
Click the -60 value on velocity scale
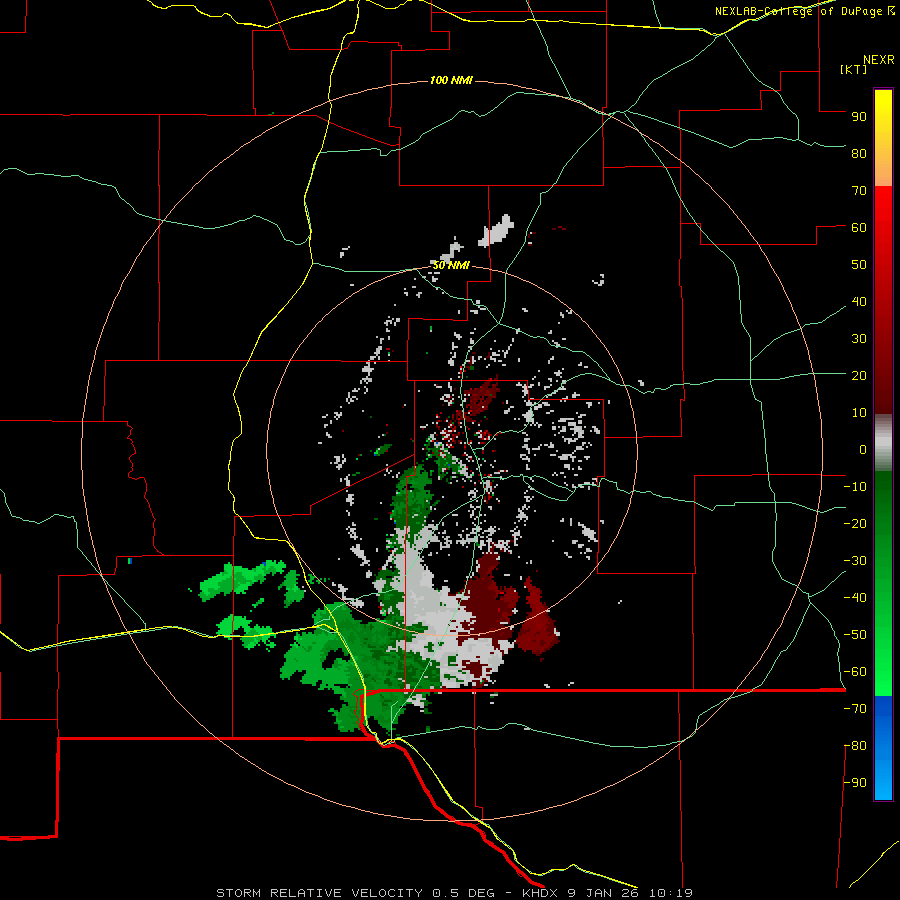pos(855,672)
